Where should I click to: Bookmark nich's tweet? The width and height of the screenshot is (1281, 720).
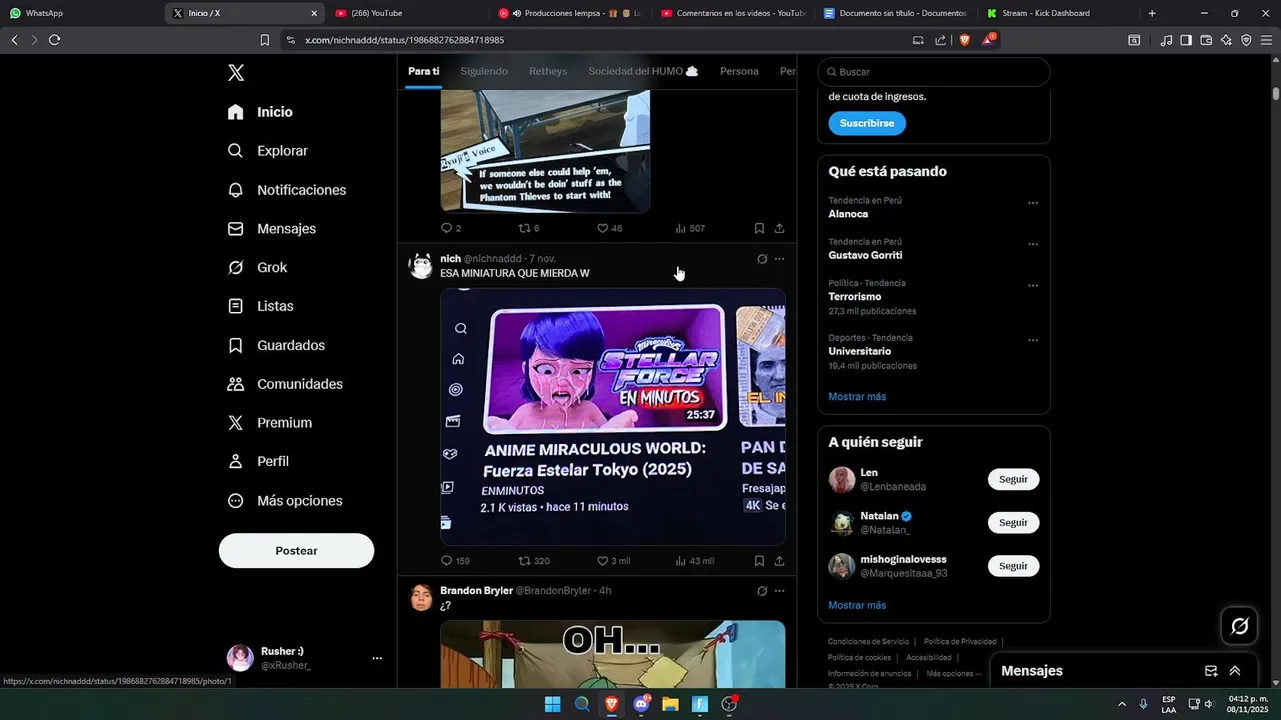[759, 561]
